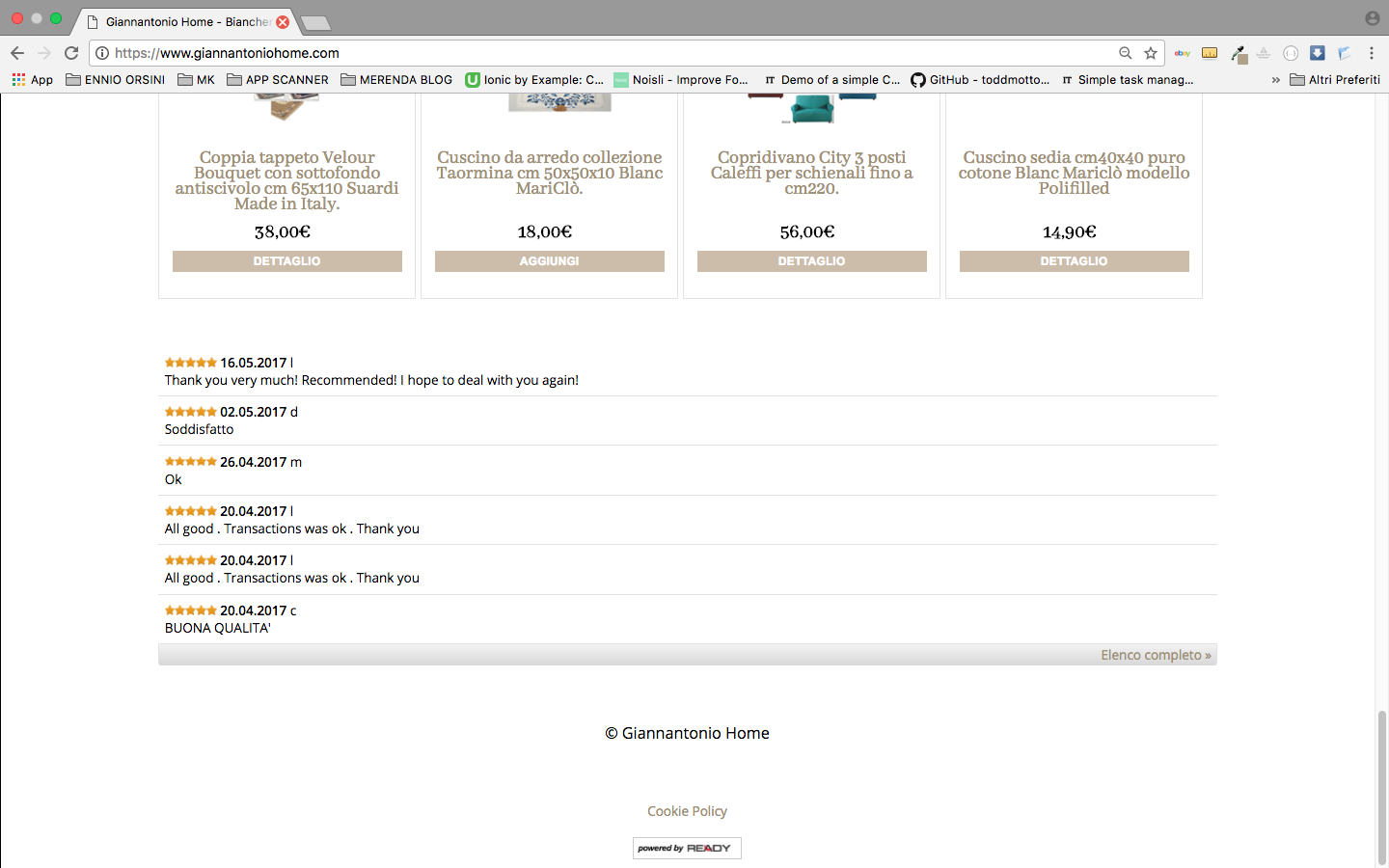This screenshot has height=868, width=1389.
Task: Open the Ionic by Example bookmark
Action: [534, 80]
